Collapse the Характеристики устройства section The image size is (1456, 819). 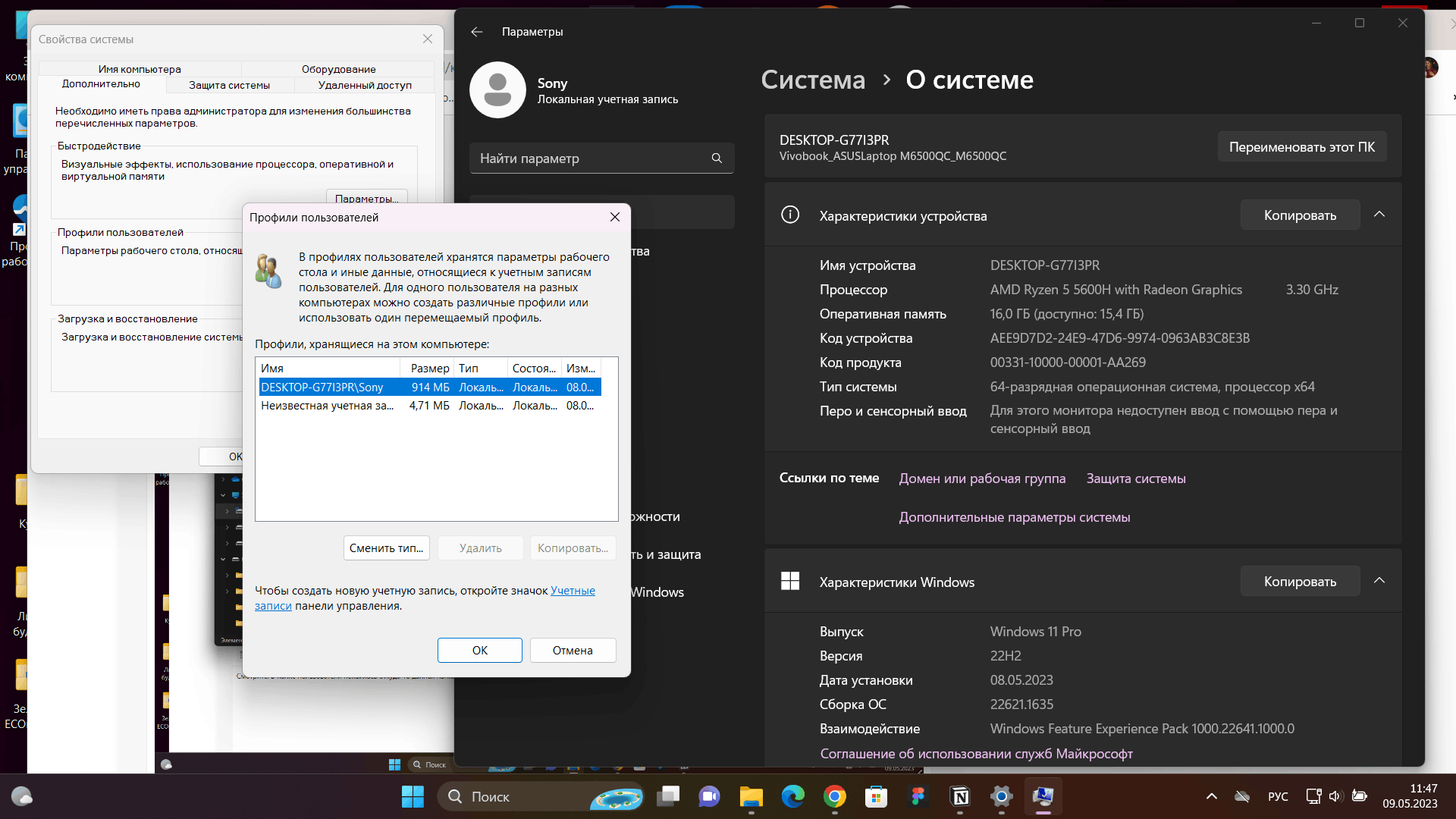pyautogui.click(x=1379, y=215)
